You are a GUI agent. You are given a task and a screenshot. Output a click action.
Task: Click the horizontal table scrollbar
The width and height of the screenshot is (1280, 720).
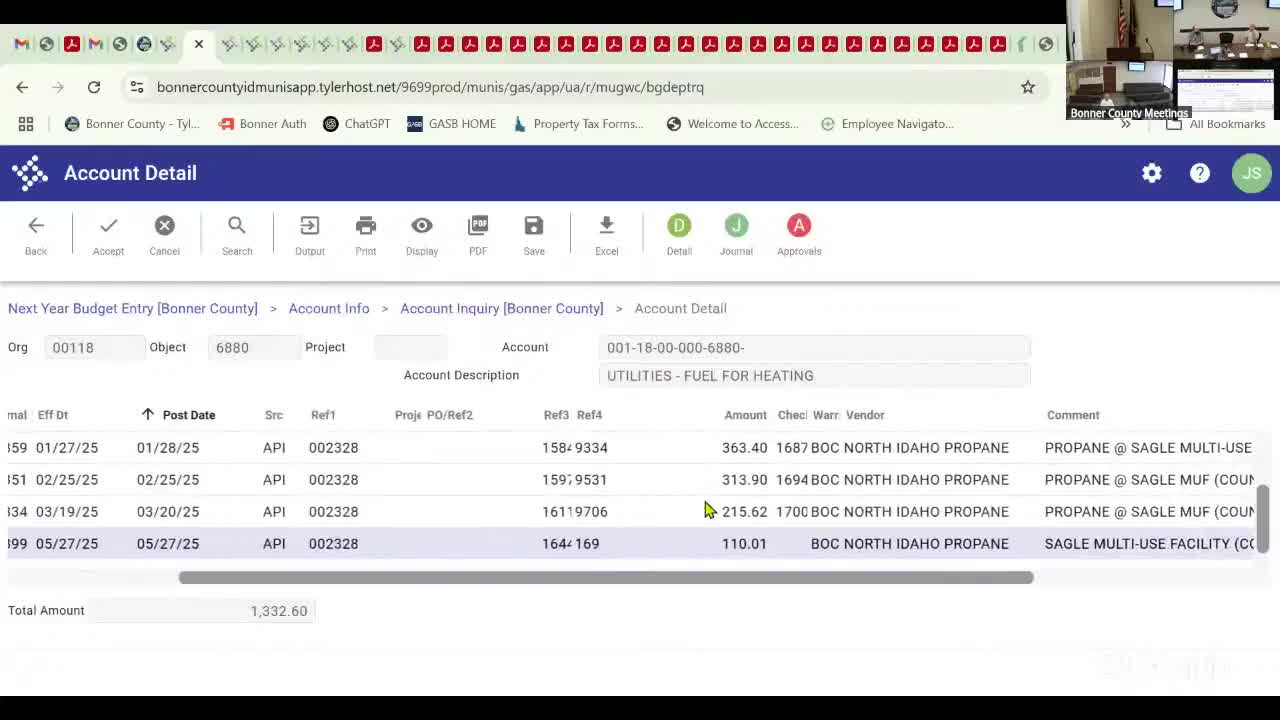(605, 577)
